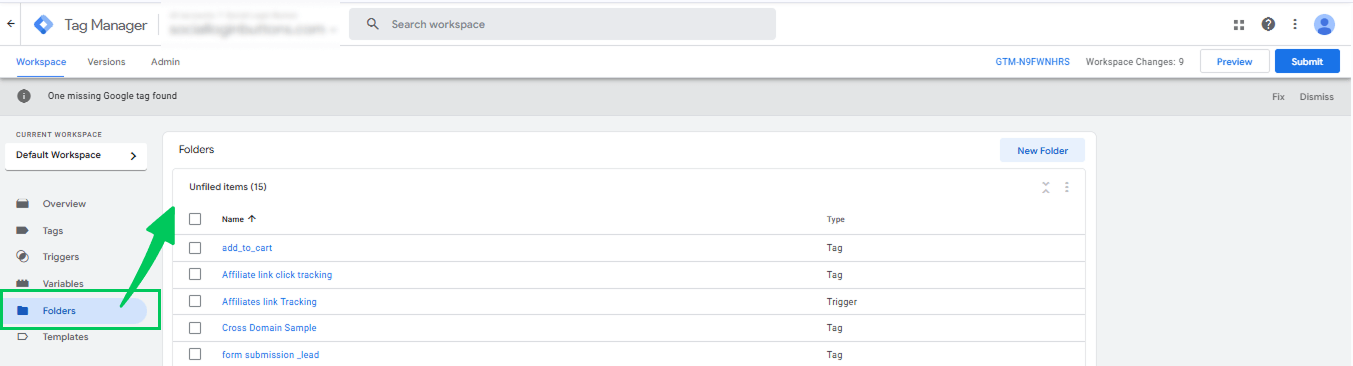This screenshot has height=366, width=1353.
Task: Collapse all folders using the arrows icon
Action: click(x=1045, y=187)
